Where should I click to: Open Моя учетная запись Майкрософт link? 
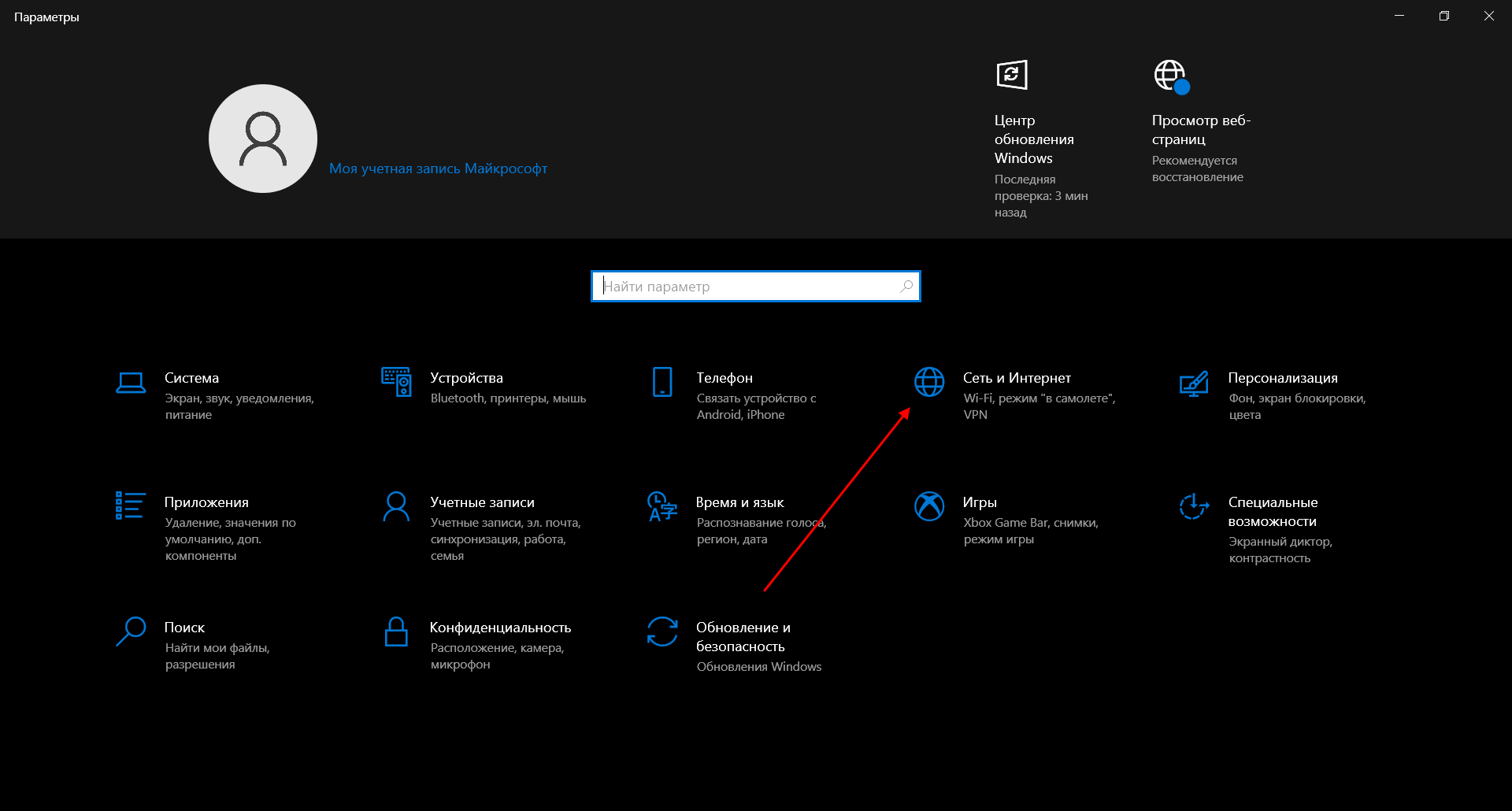coord(438,168)
